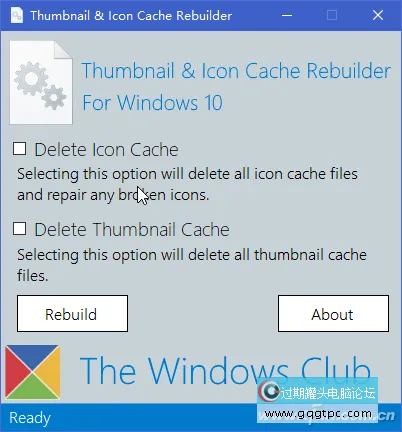The height and width of the screenshot is (432, 402).
Task: Click the gears document logo icon
Action: pos(41,82)
